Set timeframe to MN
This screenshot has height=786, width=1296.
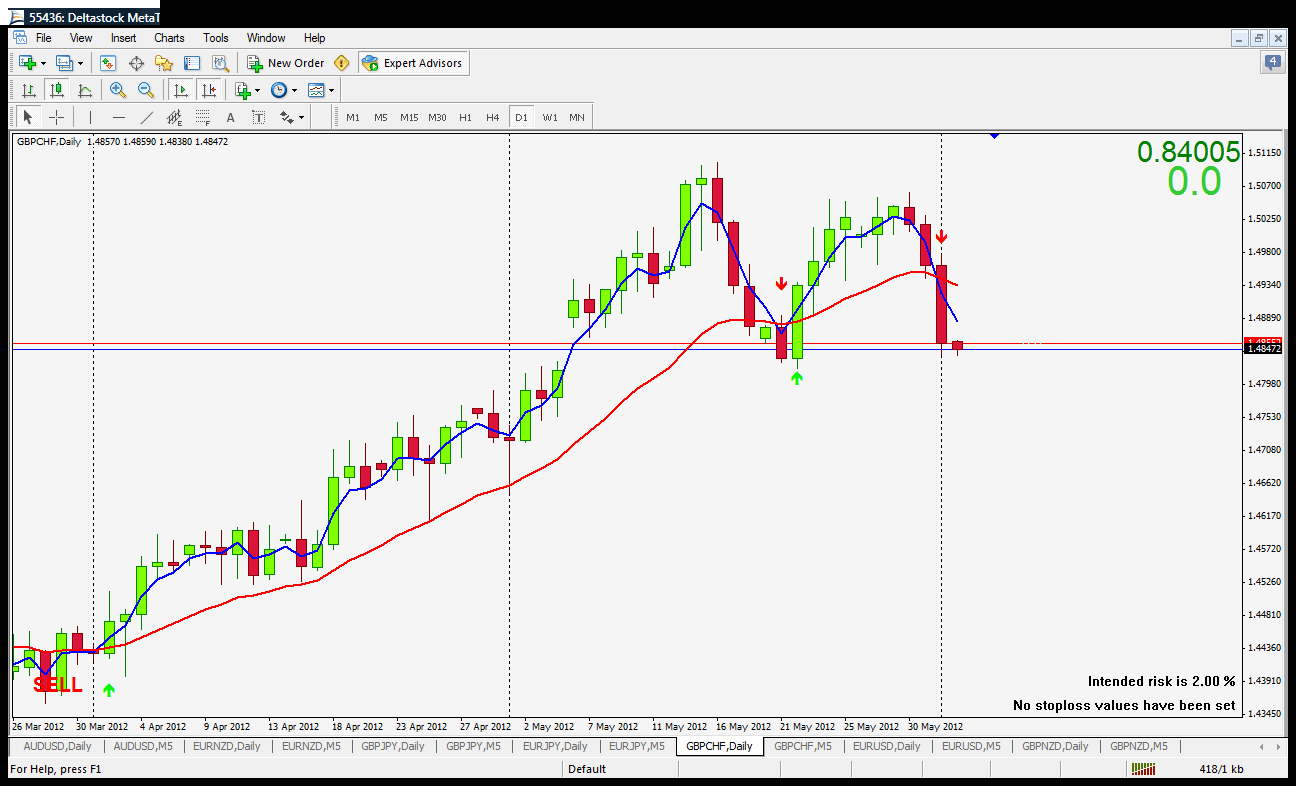(x=577, y=117)
